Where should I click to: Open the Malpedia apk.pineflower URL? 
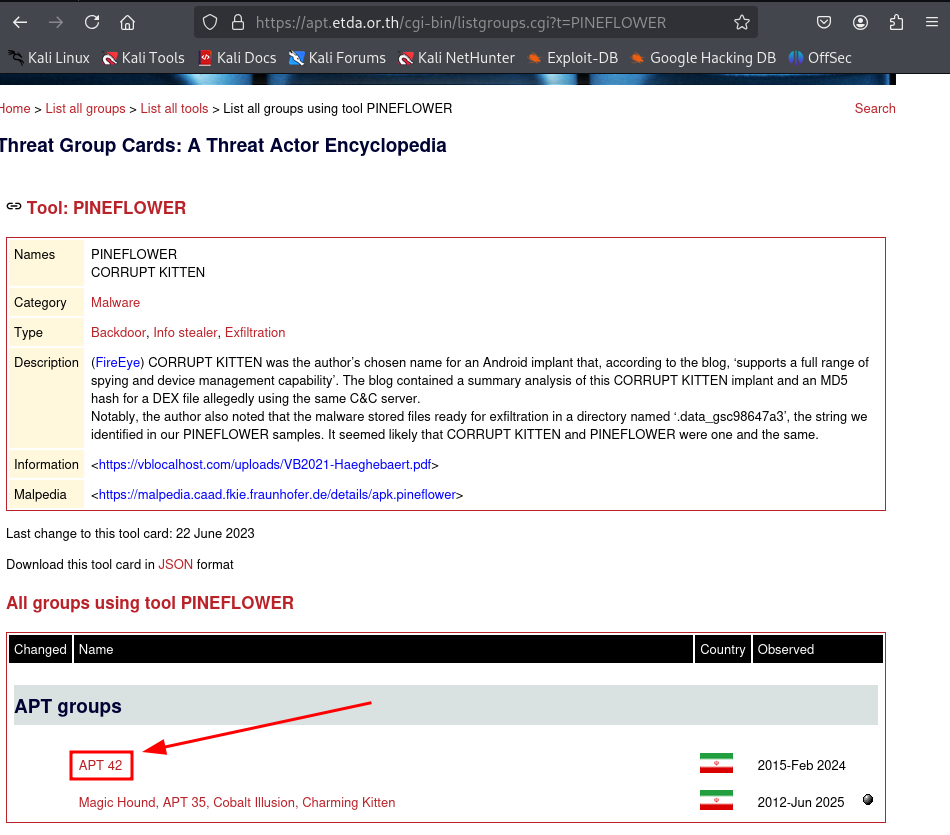[x=277, y=495]
